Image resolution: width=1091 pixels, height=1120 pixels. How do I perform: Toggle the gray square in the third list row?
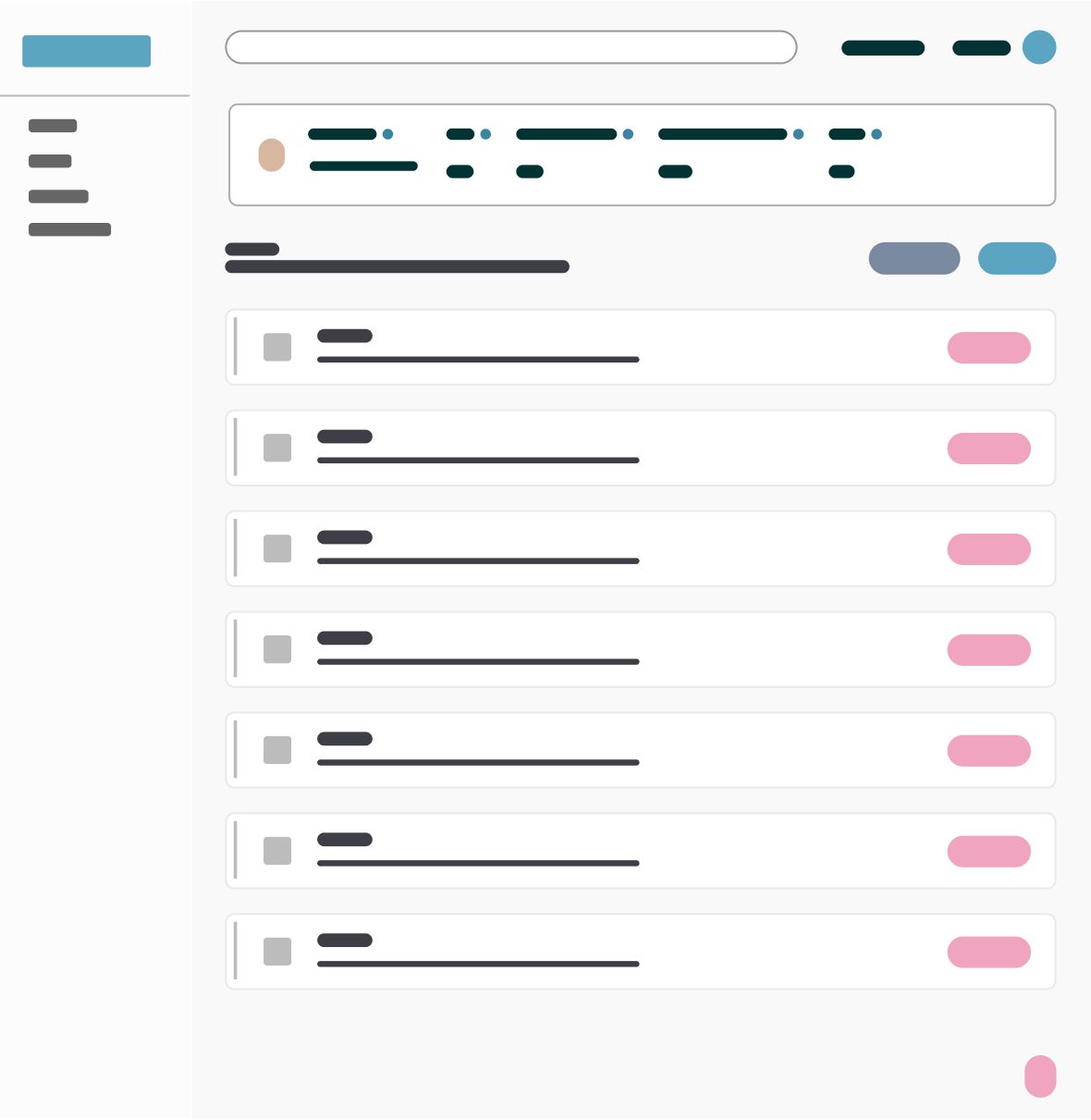pyautogui.click(x=277, y=548)
